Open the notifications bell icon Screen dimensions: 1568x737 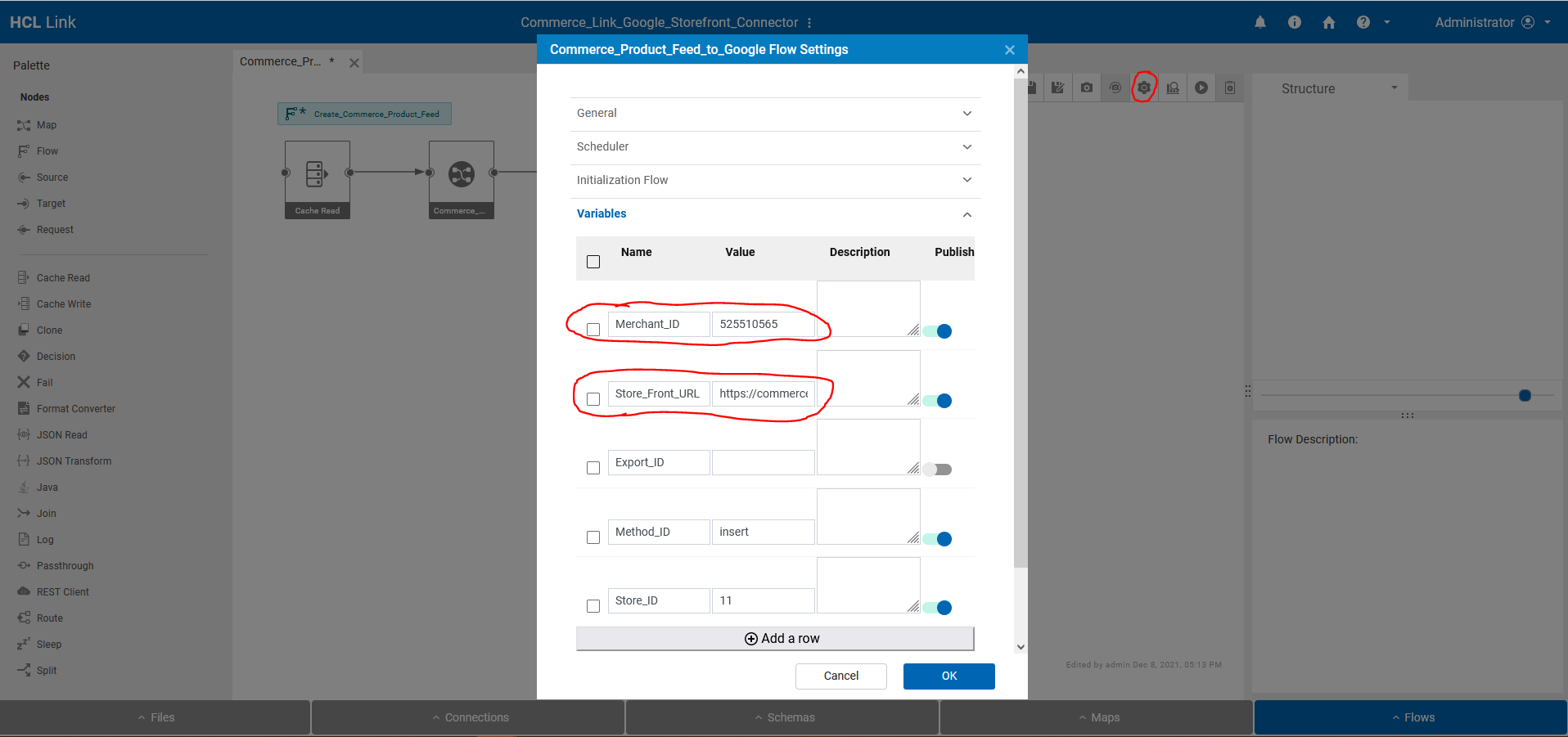click(x=1260, y=22)
